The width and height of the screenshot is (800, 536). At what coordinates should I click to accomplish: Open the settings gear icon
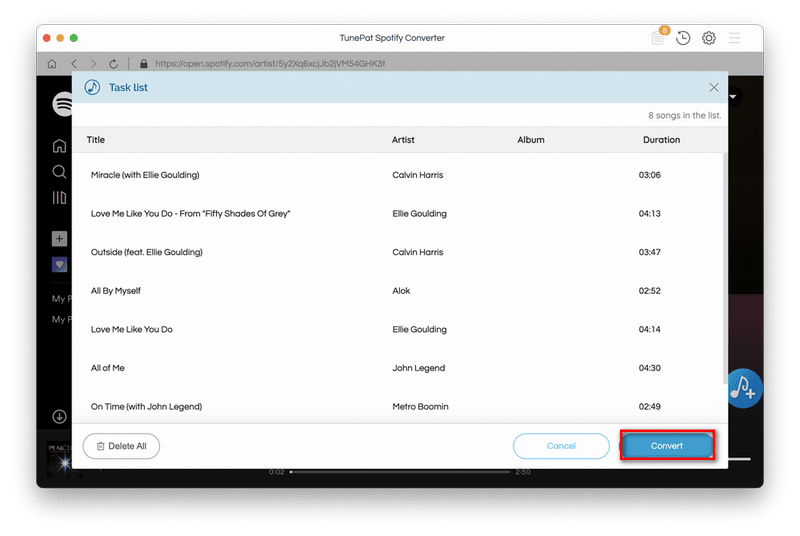(x=709, y=38)
